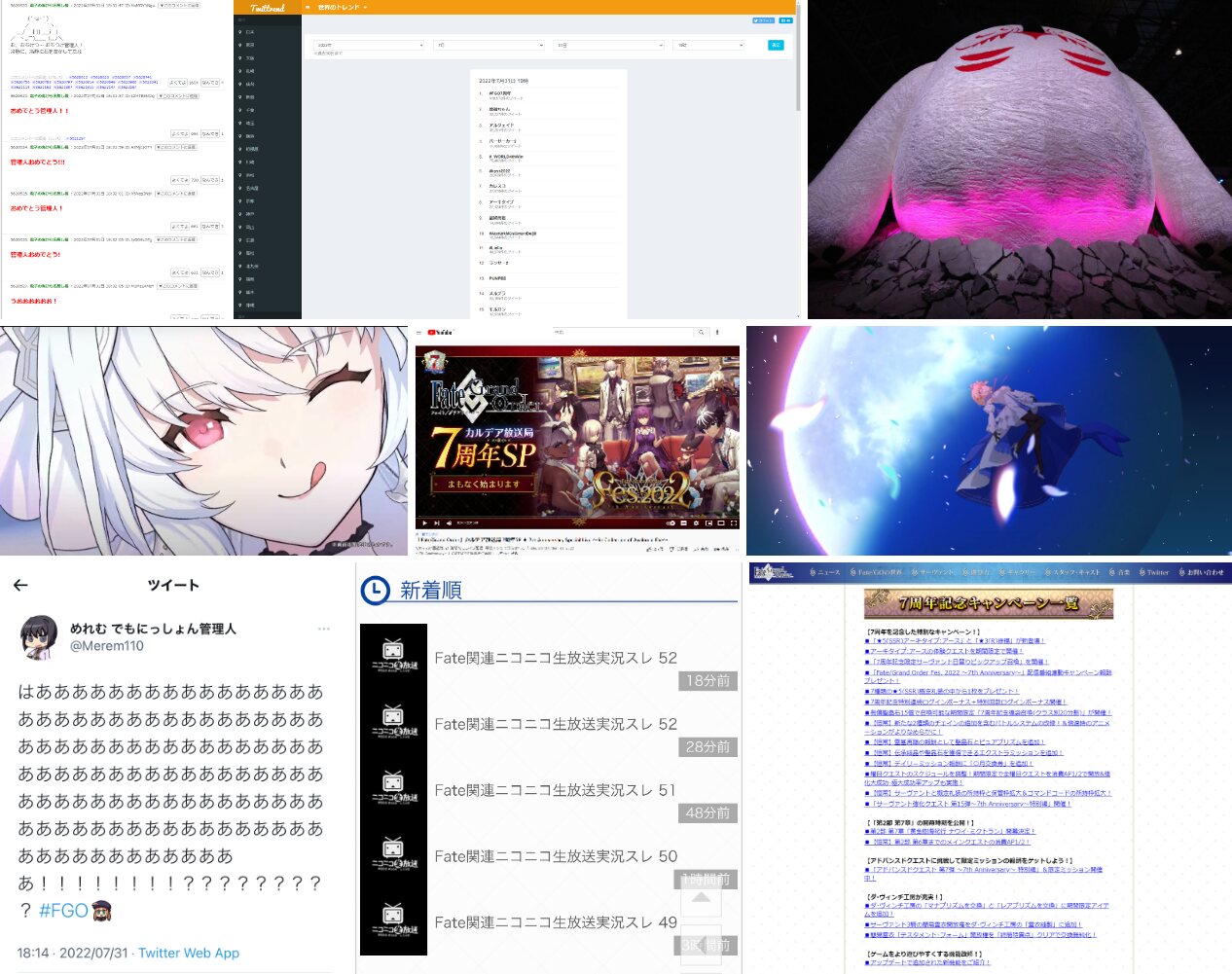Screen dimensions: 1232x974
Task: Open YouTube player settings gear
Action: 695,523
